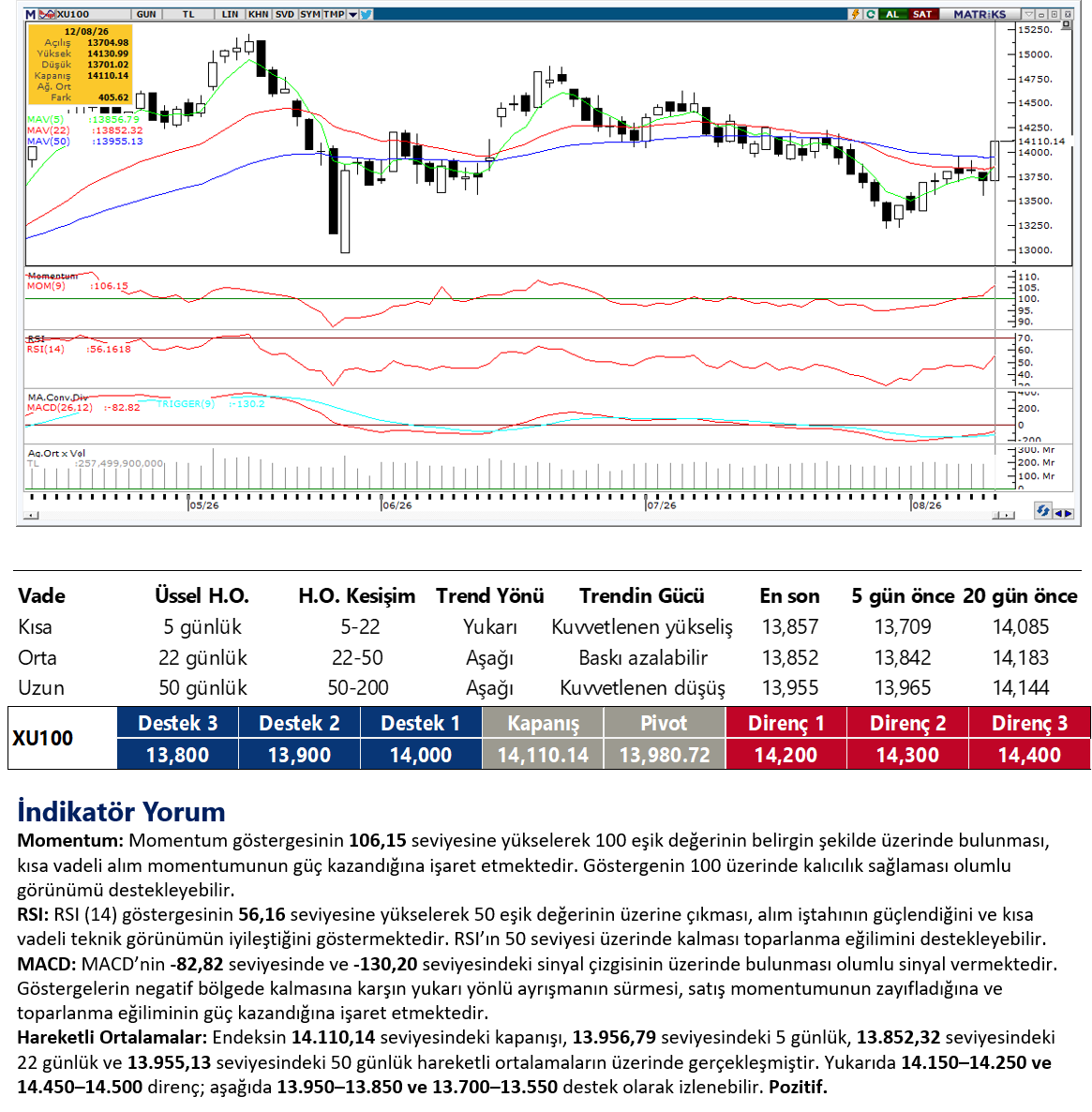Refresh chart with green circular arrow

pyautogui.click(x=870, y=14)
